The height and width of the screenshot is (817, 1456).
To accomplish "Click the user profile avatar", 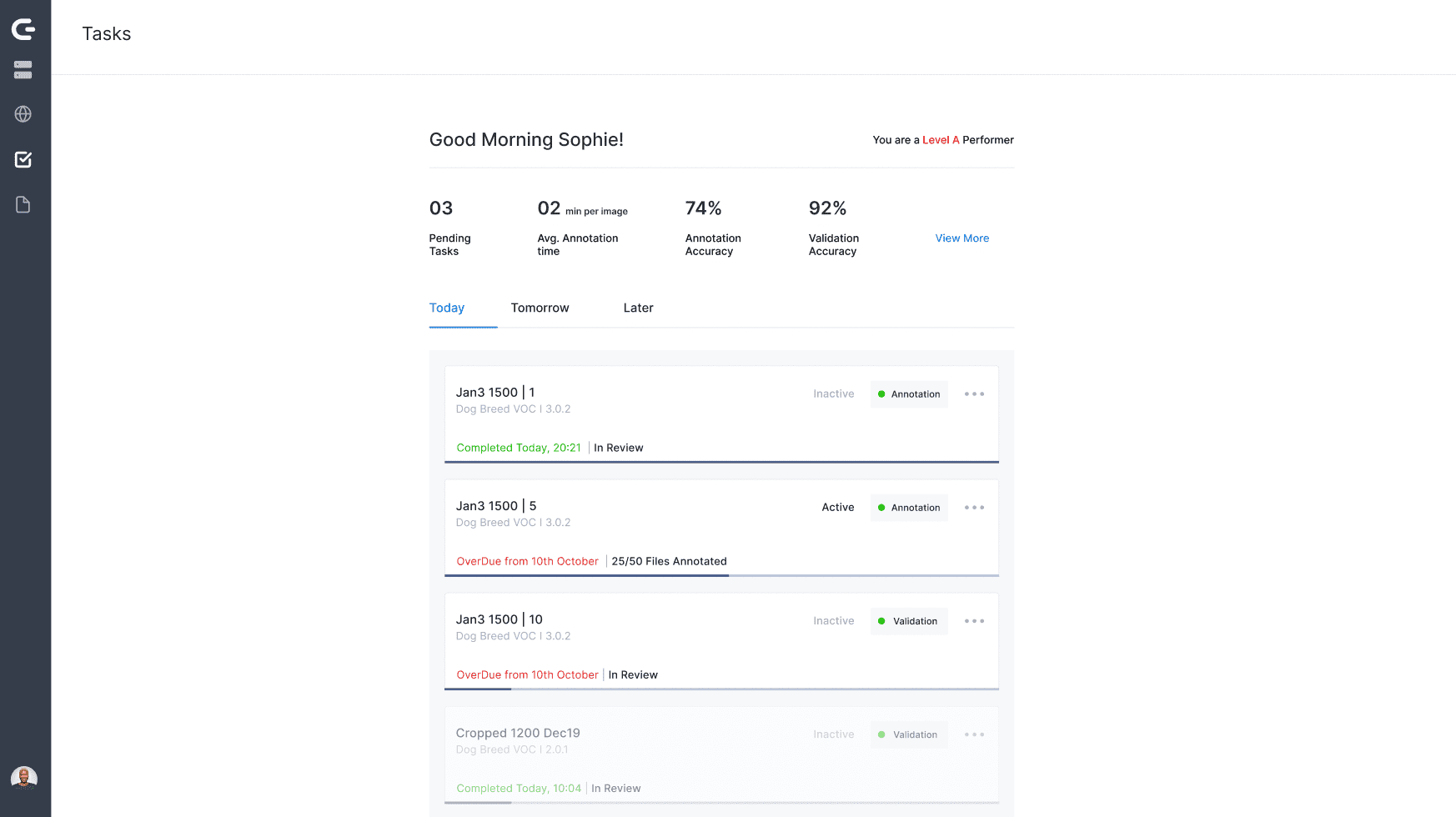I will tap(24, 778).
